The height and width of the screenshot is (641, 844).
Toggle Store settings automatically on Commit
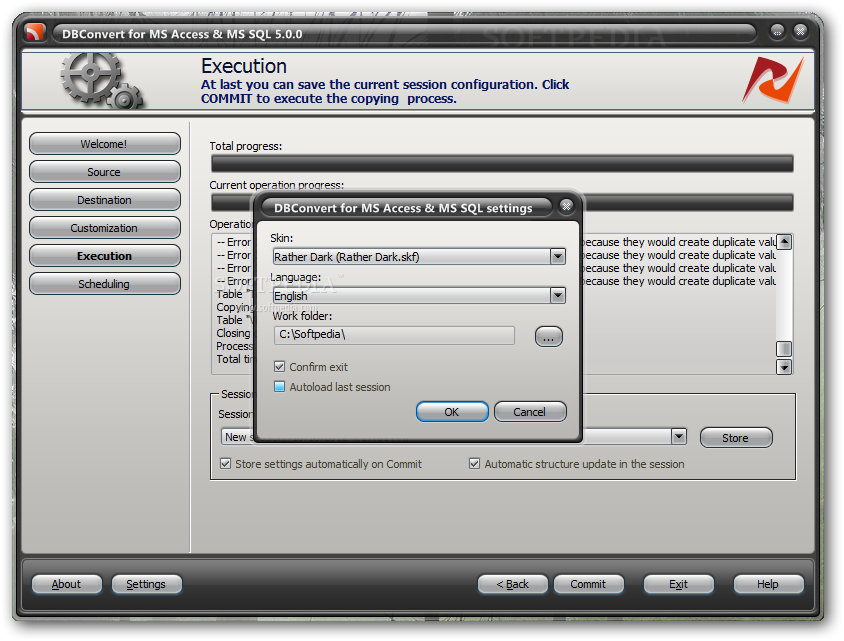pos(226,463)
